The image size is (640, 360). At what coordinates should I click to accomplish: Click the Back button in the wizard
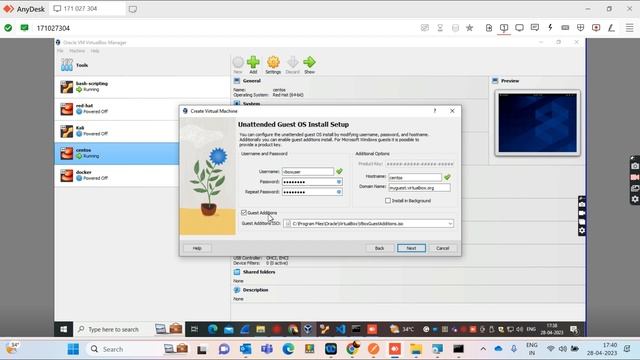379,248
